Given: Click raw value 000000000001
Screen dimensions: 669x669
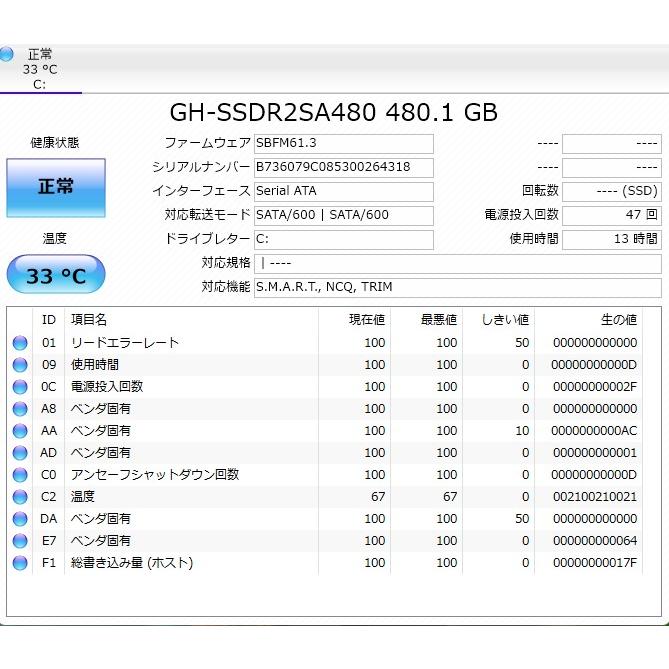Looking at the screenshot, I should 595,453.
